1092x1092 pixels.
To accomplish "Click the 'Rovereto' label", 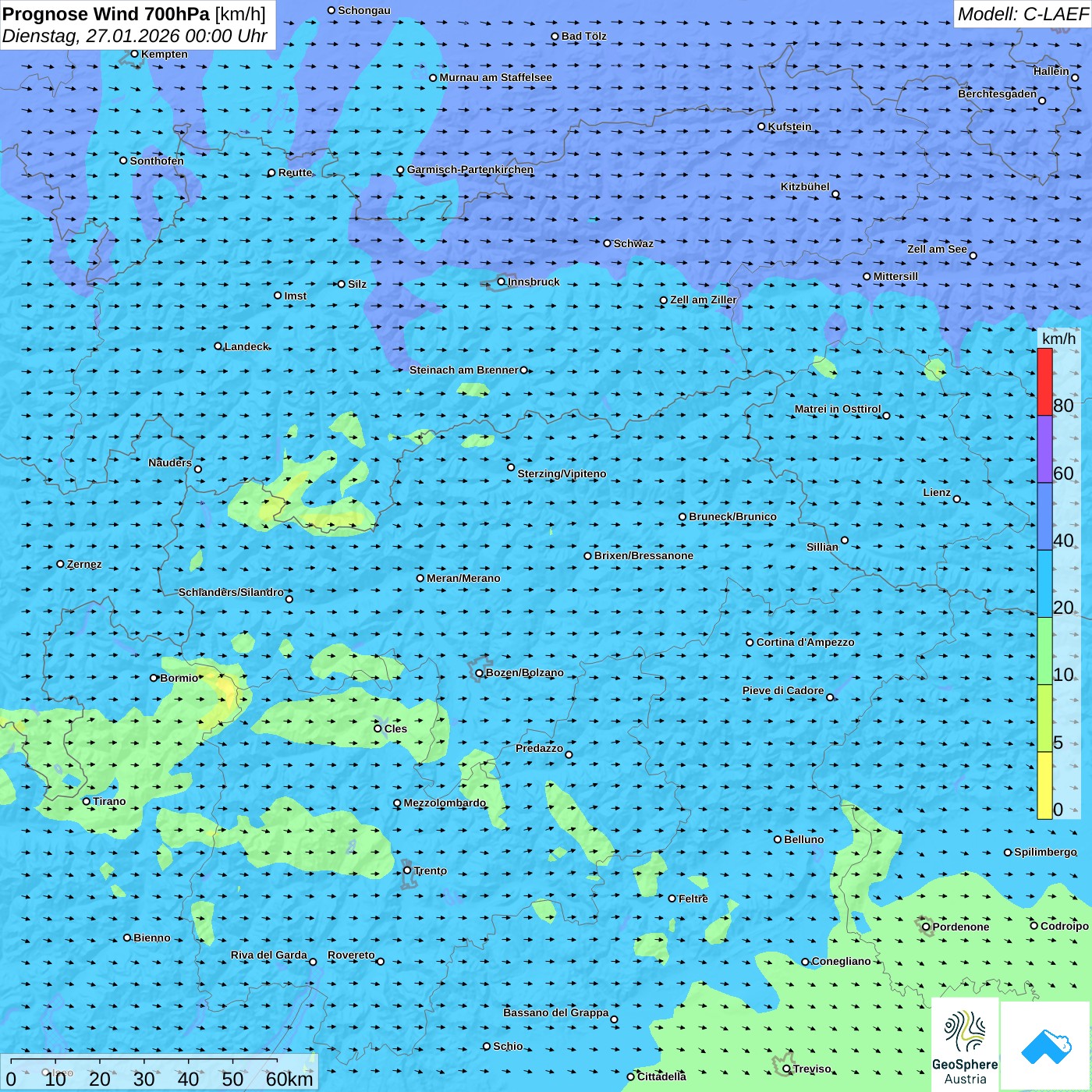I will [x=351, y=955].
